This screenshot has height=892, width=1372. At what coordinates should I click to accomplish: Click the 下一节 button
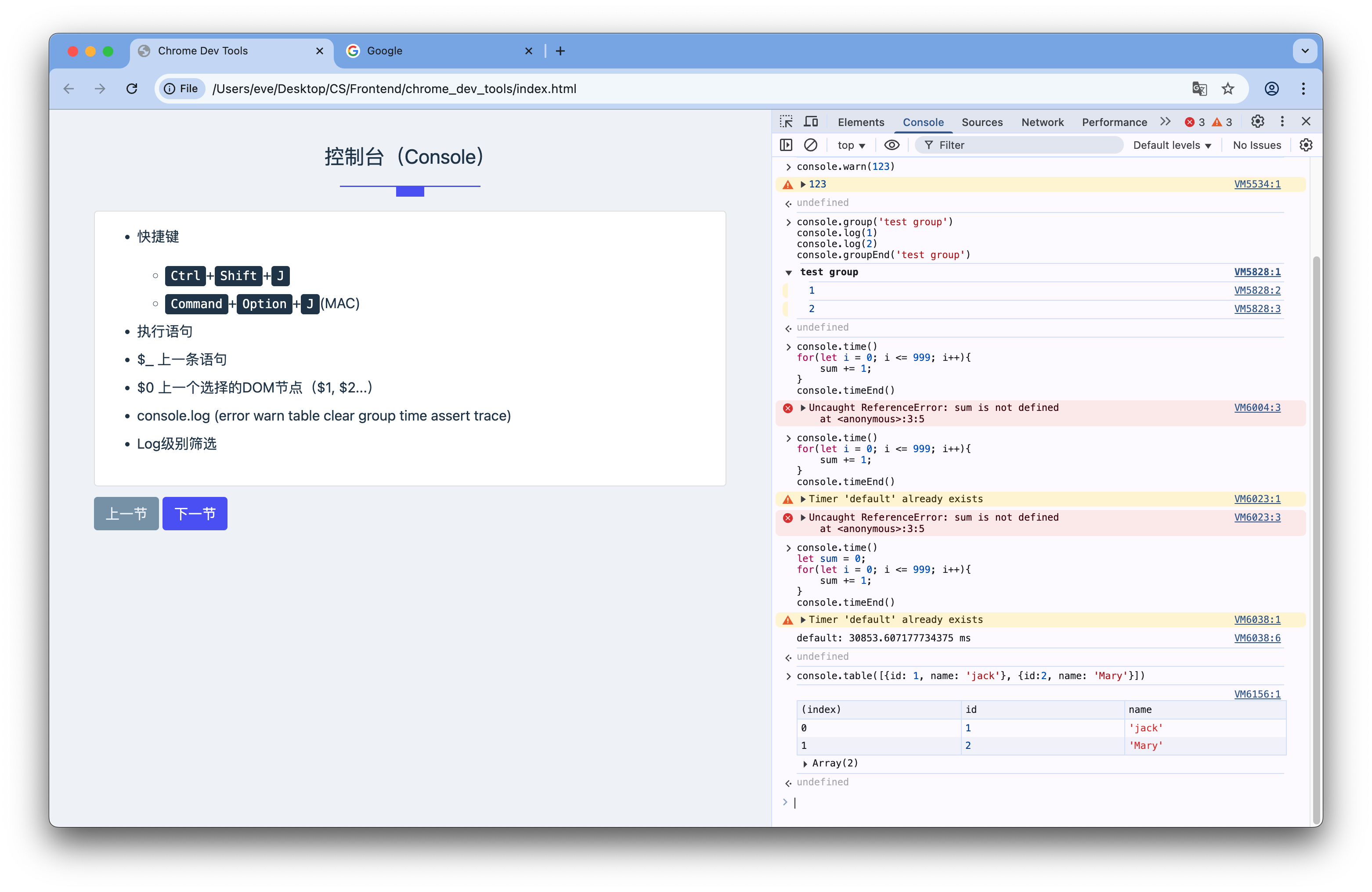coord(194,514)
